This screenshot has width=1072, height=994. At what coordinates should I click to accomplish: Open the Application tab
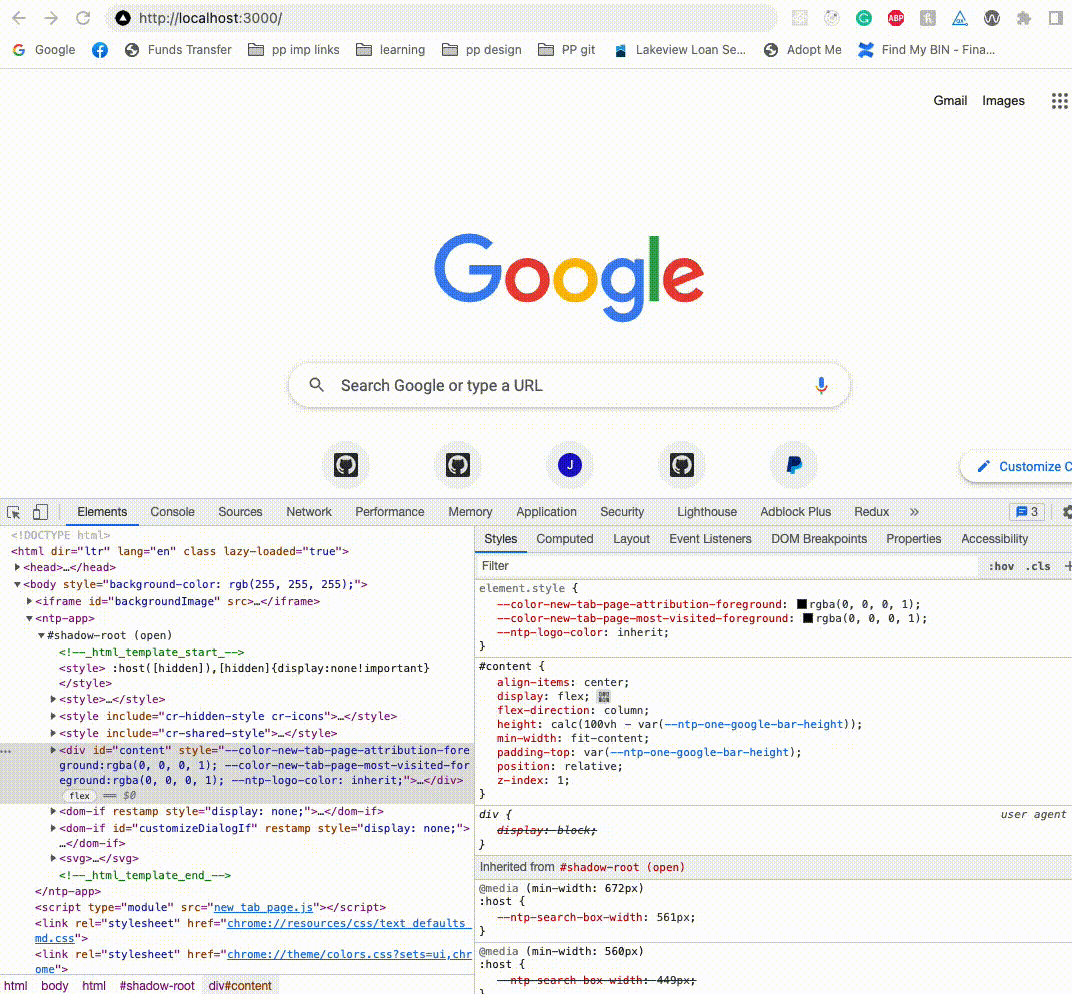click(546, 512)
